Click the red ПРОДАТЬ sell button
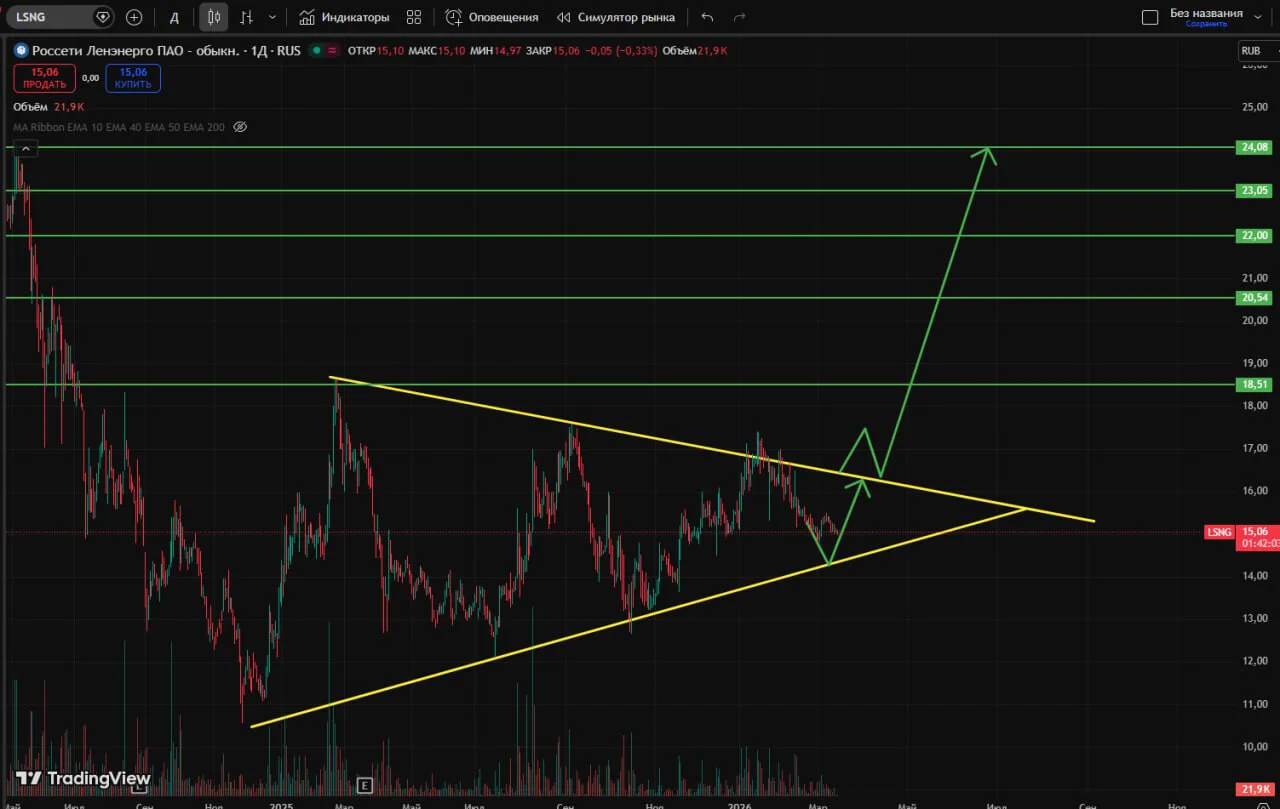Screen dimensions: 1280x809 pyautogui.click(x=44, y=78)
